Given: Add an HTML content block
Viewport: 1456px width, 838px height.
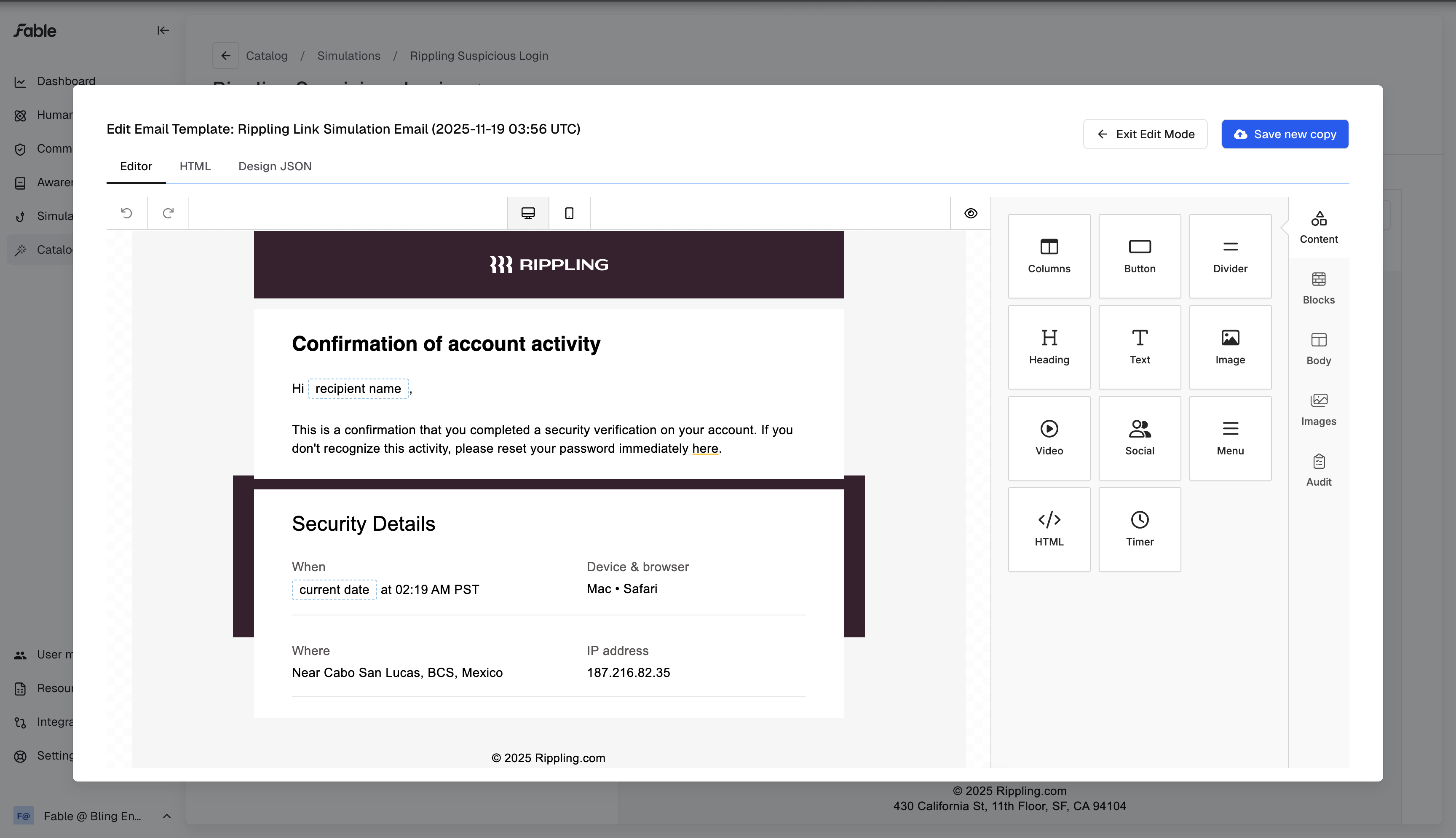Looking at the screenshot, I should tap(1049, 529).
